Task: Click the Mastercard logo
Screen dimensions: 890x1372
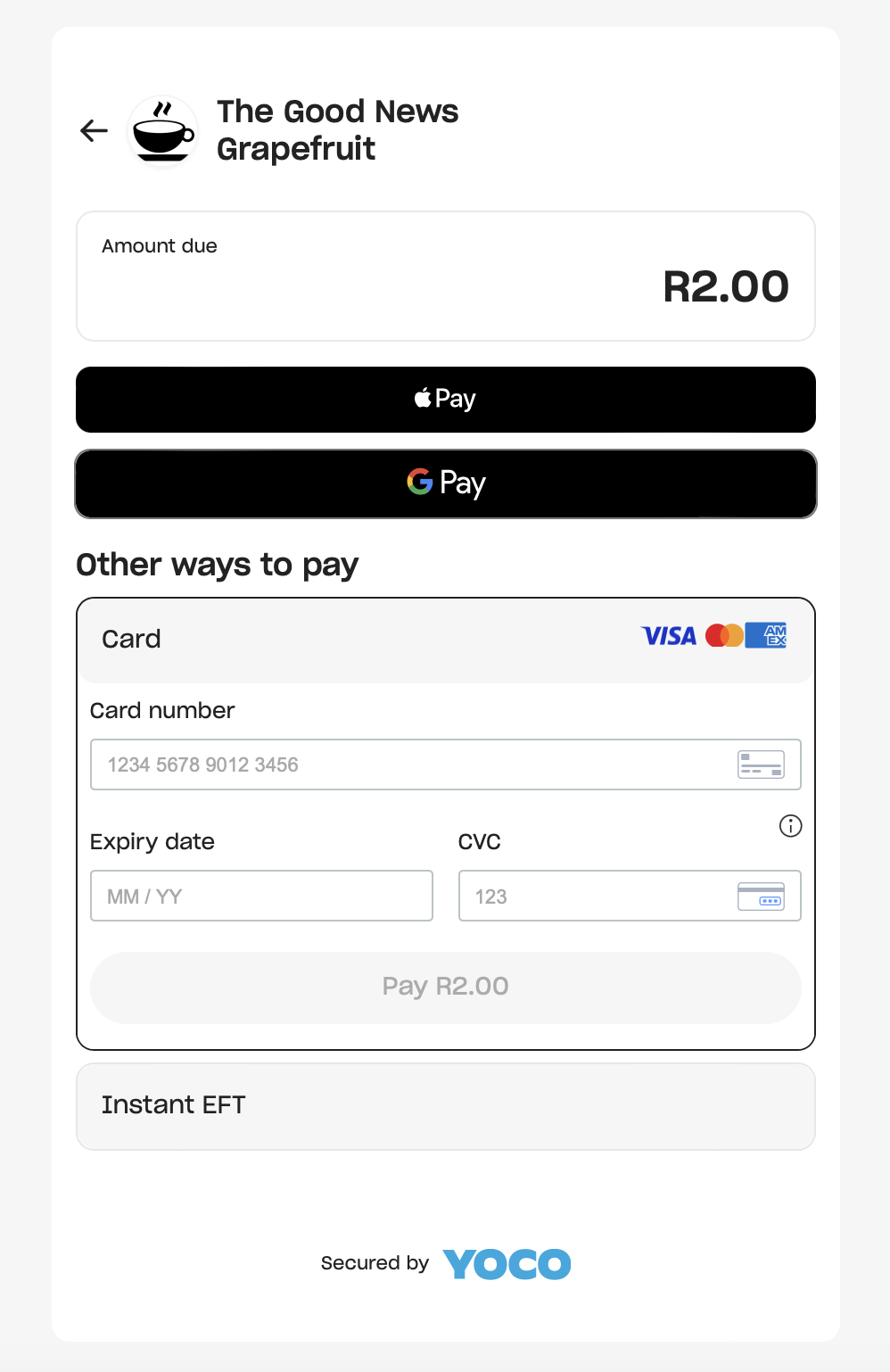Action: coord(723,636)
